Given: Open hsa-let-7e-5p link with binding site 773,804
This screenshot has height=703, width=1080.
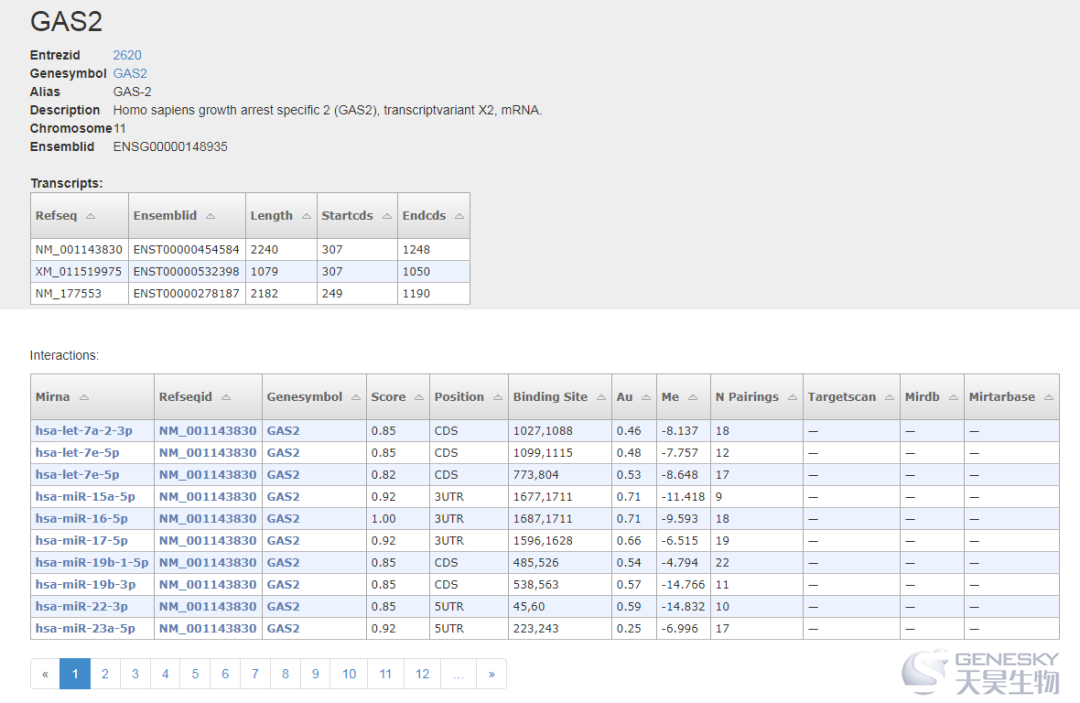Looking at the screenshot, I should point(77,475).
